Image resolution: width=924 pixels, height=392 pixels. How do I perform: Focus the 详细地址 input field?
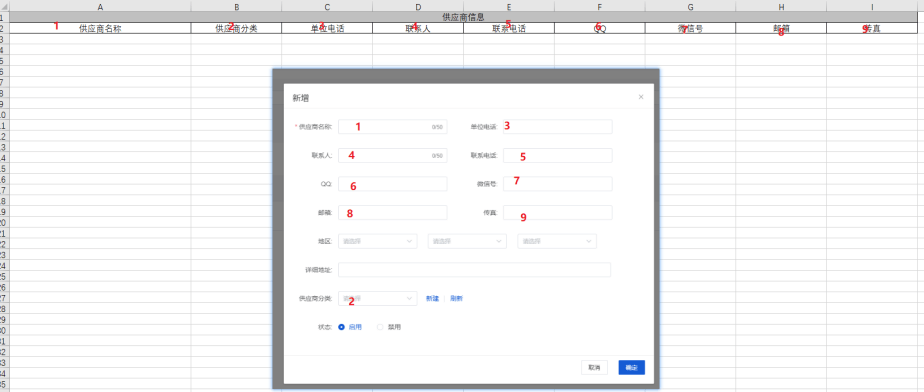[474, 270]
